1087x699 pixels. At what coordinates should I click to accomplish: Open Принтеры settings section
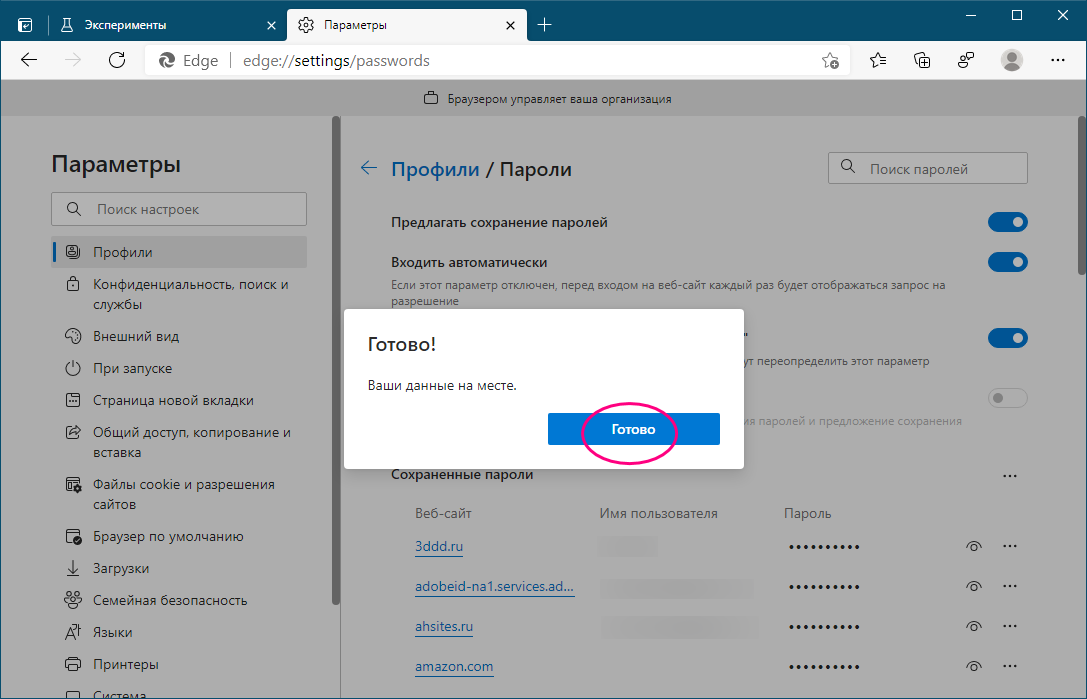click(x=180, y=664)
